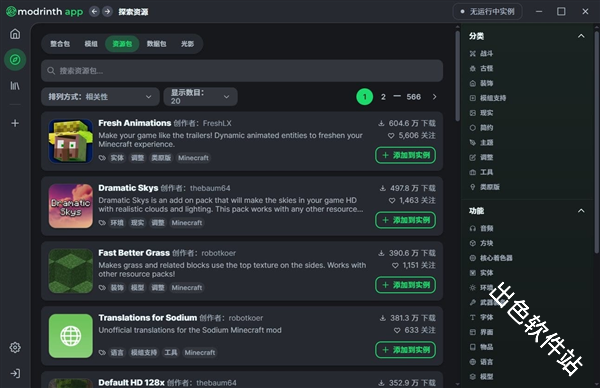Select the compass Browse icon in the sidebar
This screenshot has width=600, height=388.
(15, 60)
